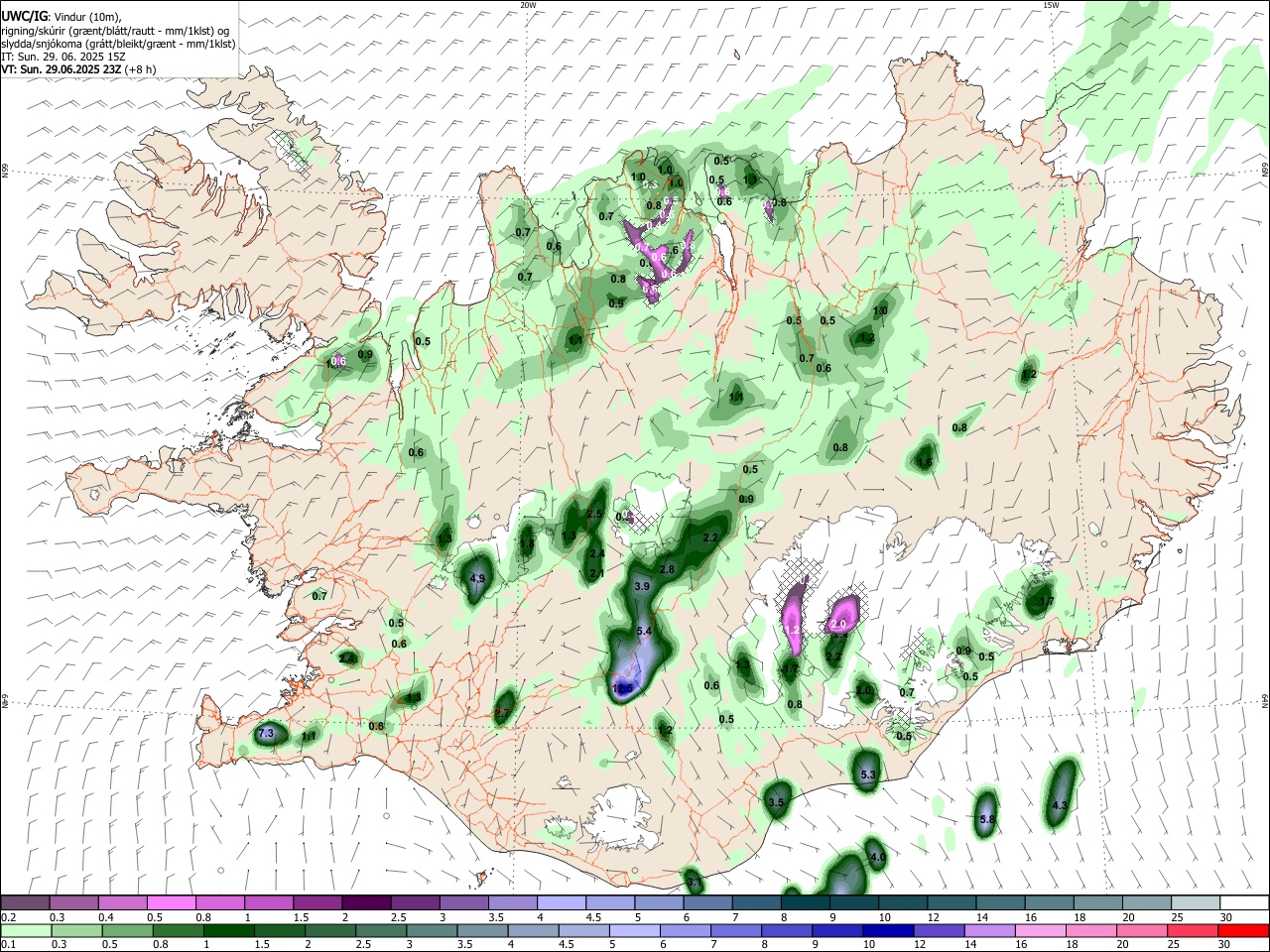Image resolution: width=1270 pixels, height=952 pixels.
Task: Click the 5.8 value offshore southeast
Action: coord(986,819)
